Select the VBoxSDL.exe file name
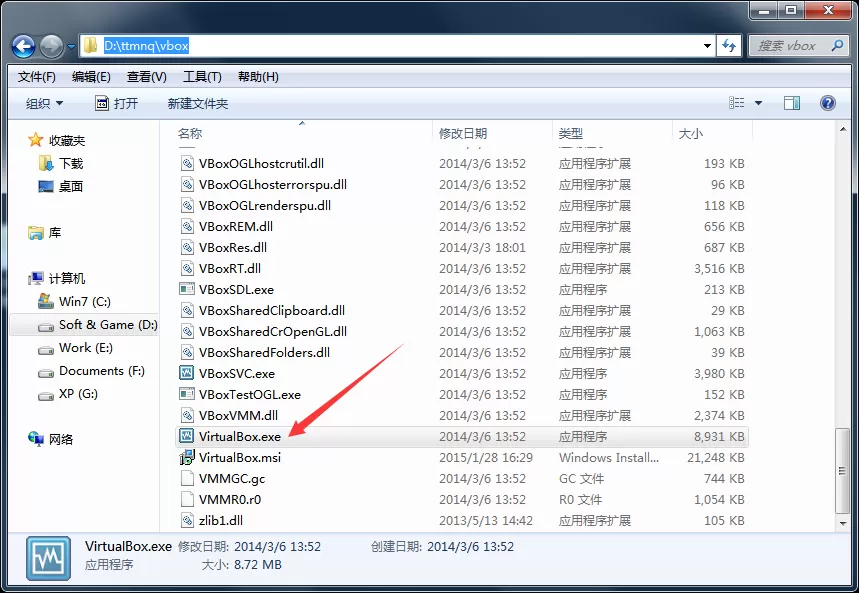 point(237,289)
